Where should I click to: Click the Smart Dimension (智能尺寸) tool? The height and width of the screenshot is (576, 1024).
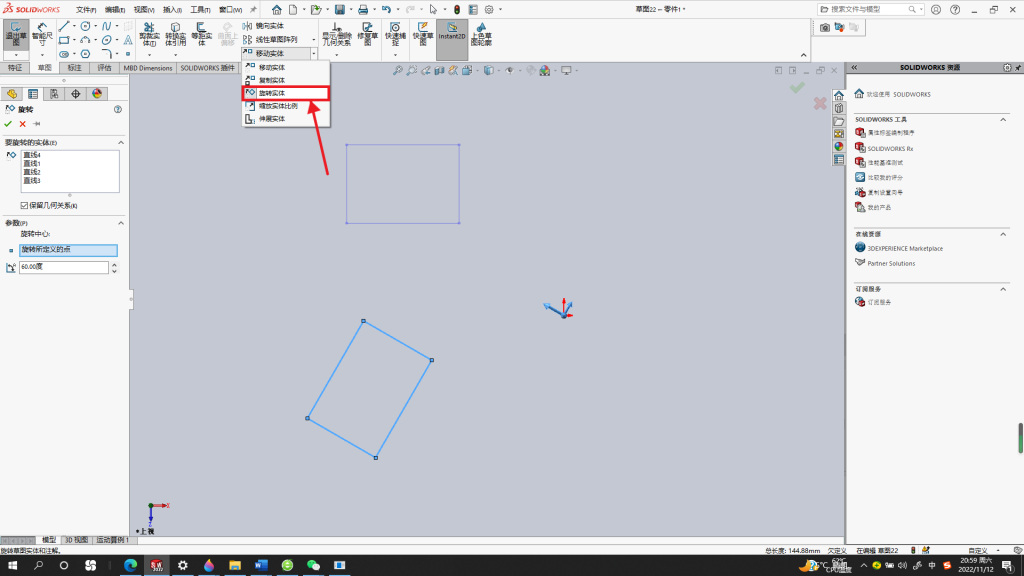(x=42, y=34)
